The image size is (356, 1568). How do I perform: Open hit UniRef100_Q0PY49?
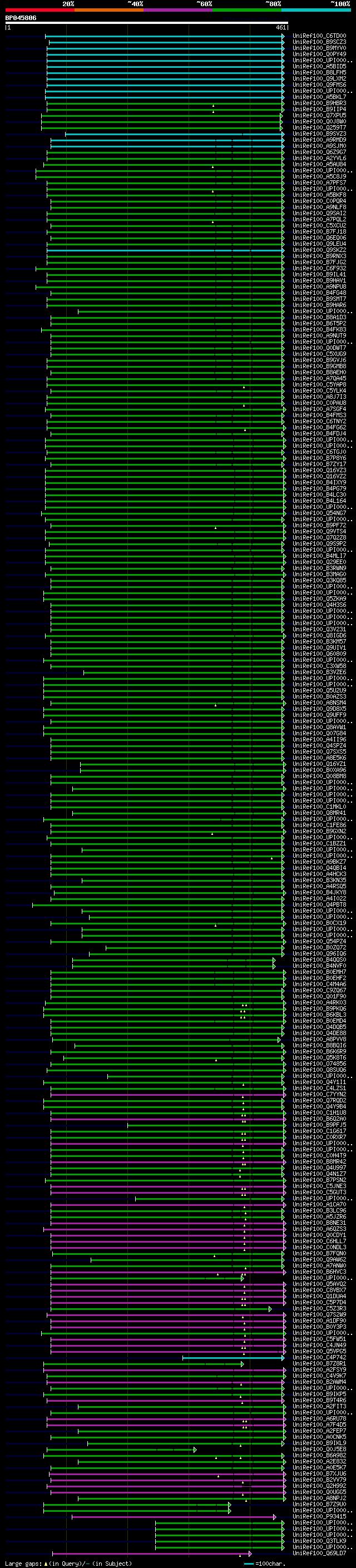tap(319, 54)
